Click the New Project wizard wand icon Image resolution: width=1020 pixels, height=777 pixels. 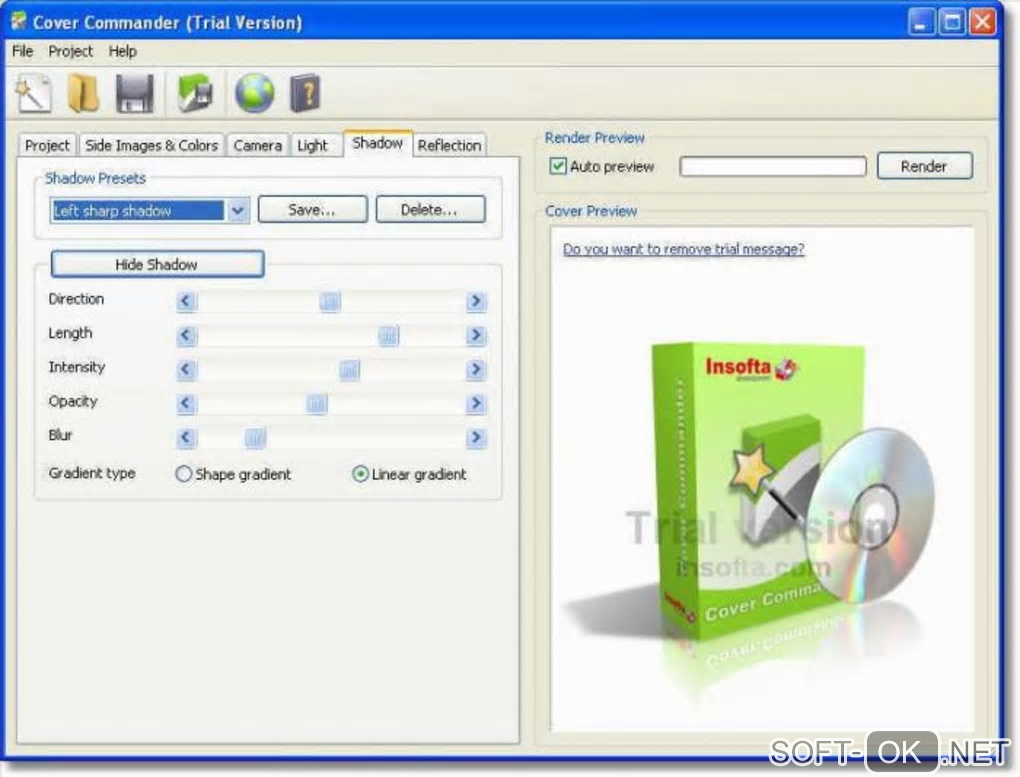pos(33,93)
